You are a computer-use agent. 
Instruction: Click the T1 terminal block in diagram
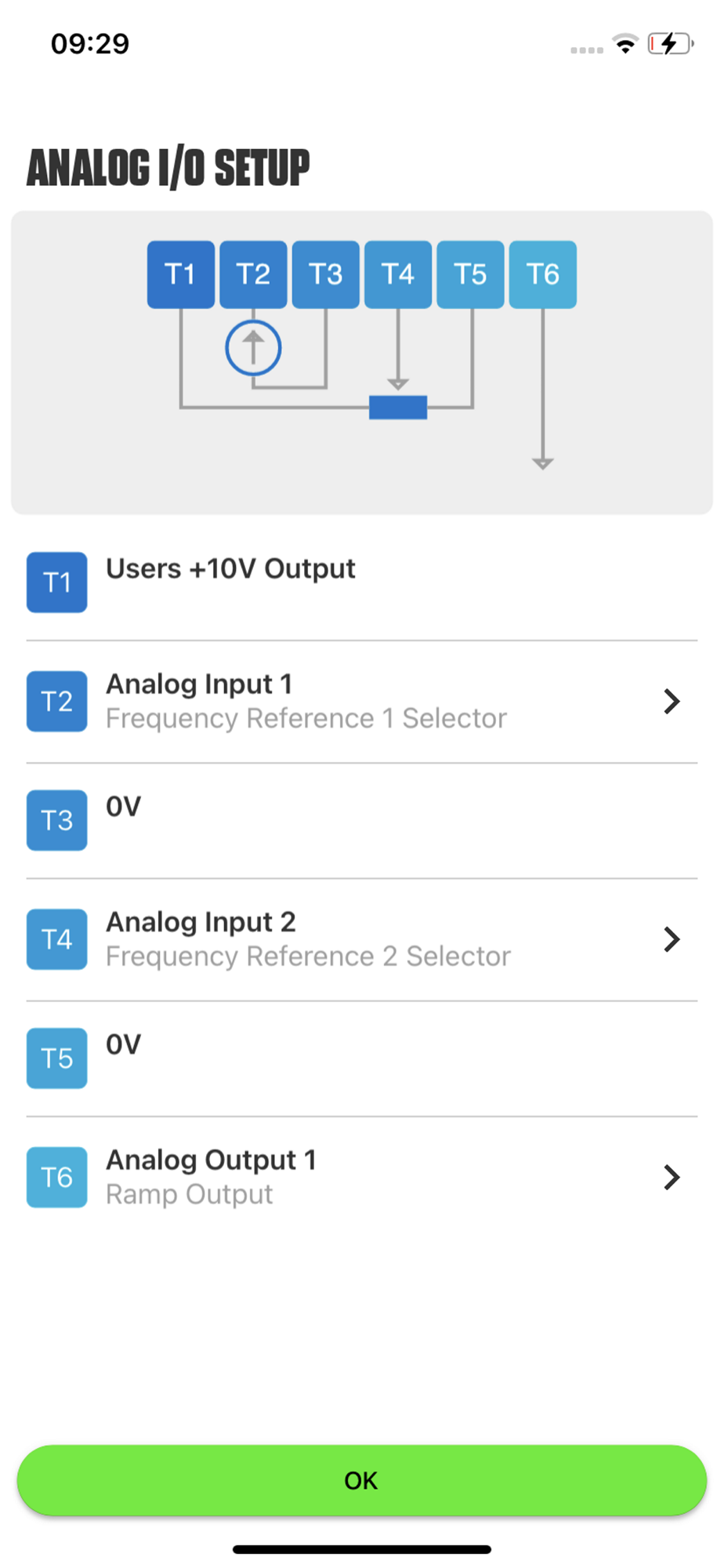pyautogui.click(x=181, y=274)
